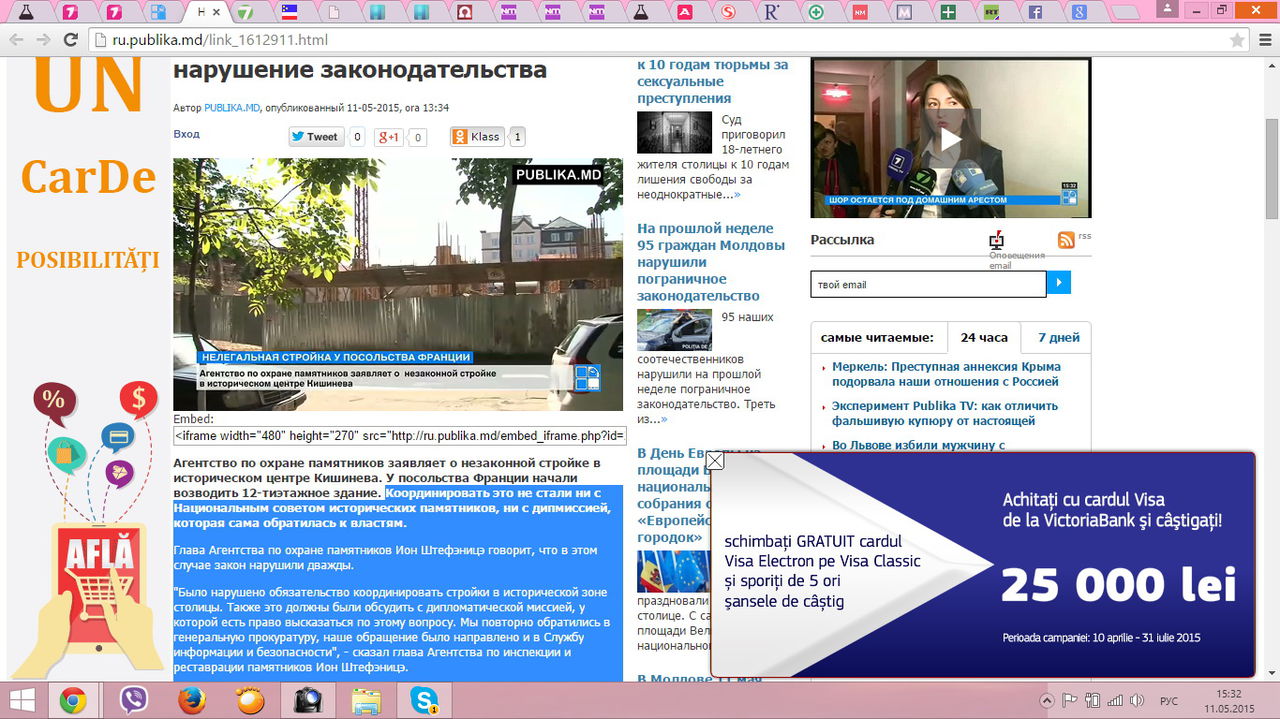Close the active browser tab
1280x719 pixels.
pyautogui.click(x=218, y=12)
